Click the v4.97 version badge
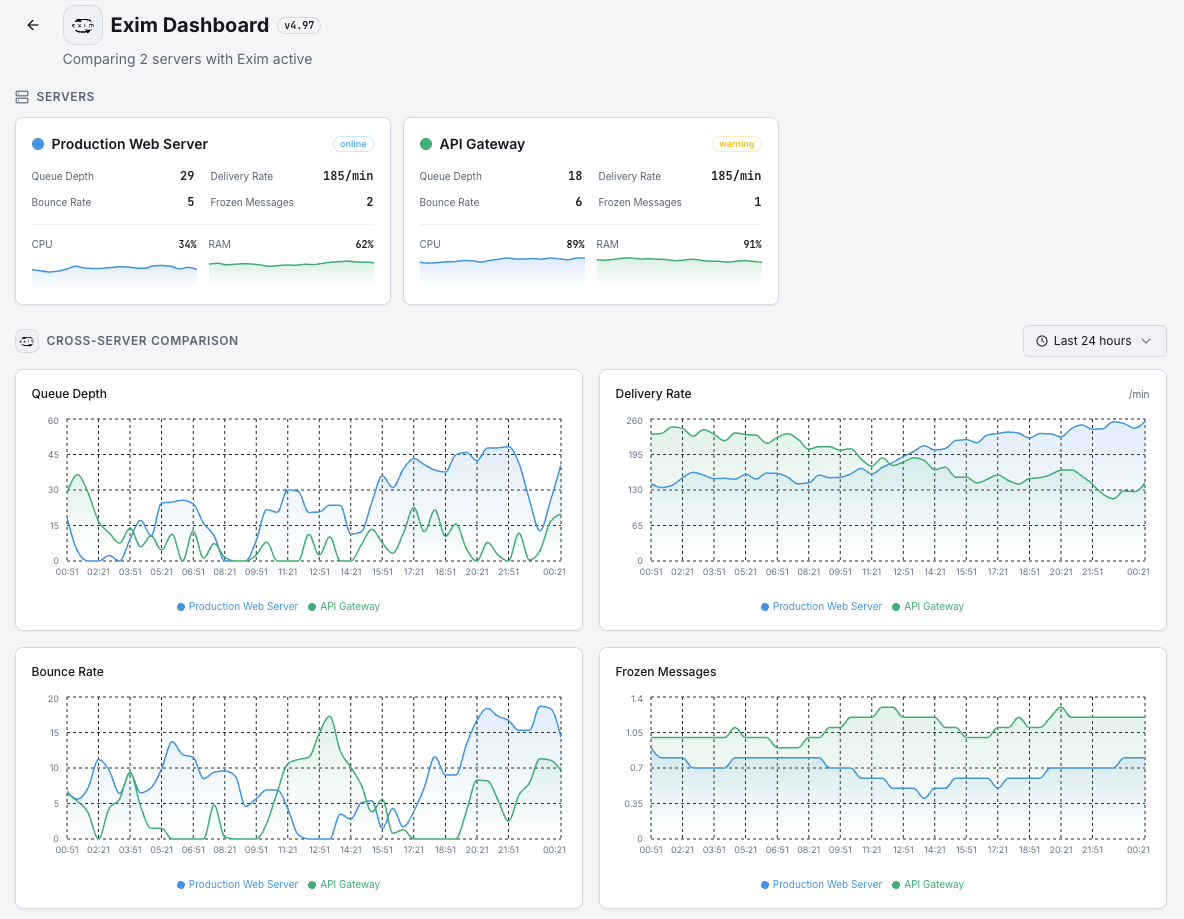1184x919 pixels. 299,25
